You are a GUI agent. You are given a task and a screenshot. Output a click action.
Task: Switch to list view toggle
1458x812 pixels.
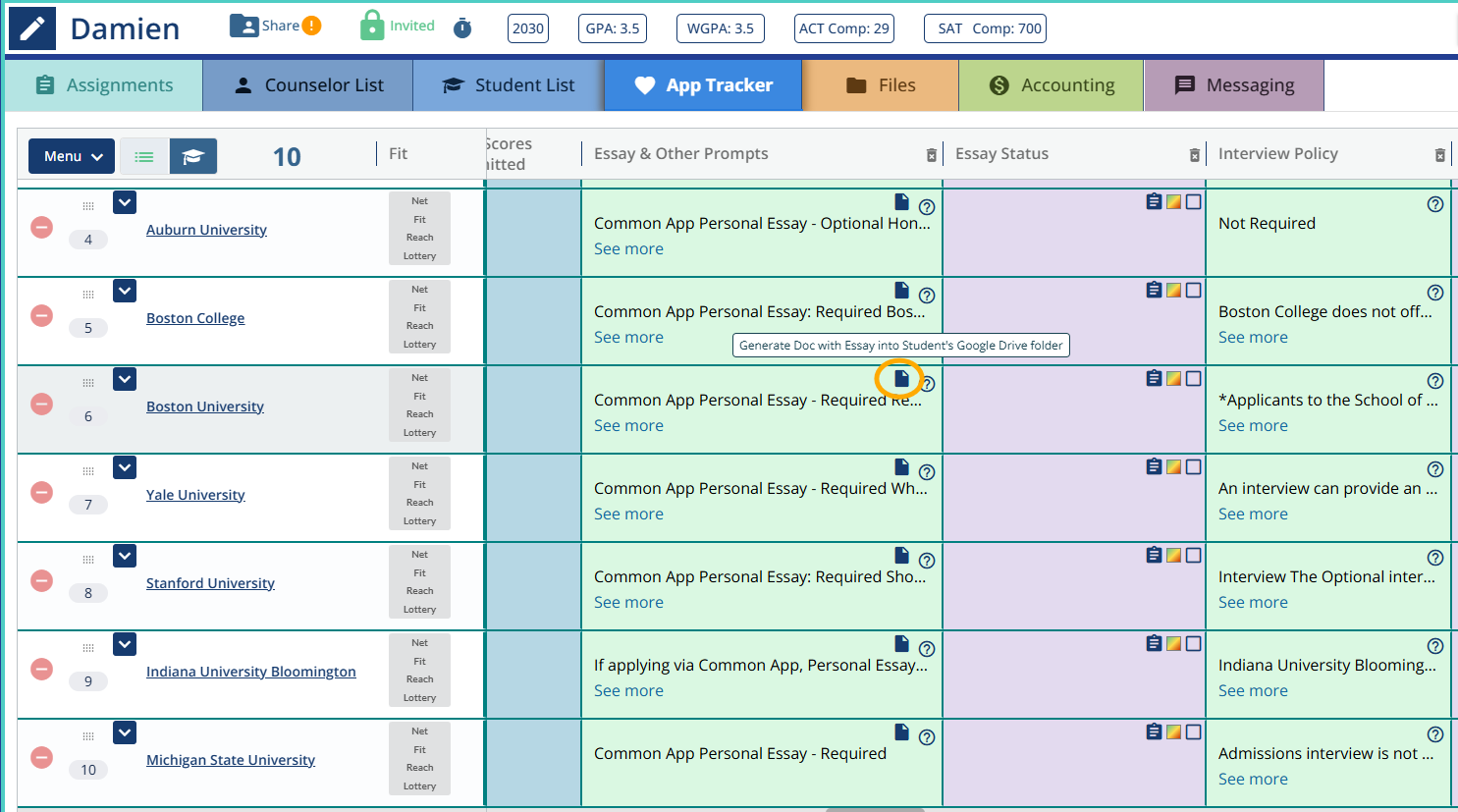[x=144, y=156]
